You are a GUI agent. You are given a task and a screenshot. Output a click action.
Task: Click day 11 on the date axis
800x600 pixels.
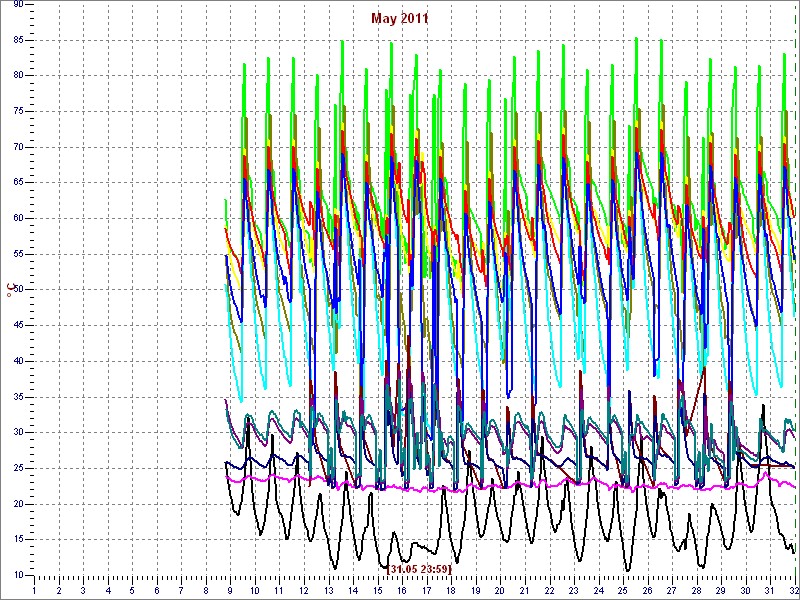coord(279,591)
